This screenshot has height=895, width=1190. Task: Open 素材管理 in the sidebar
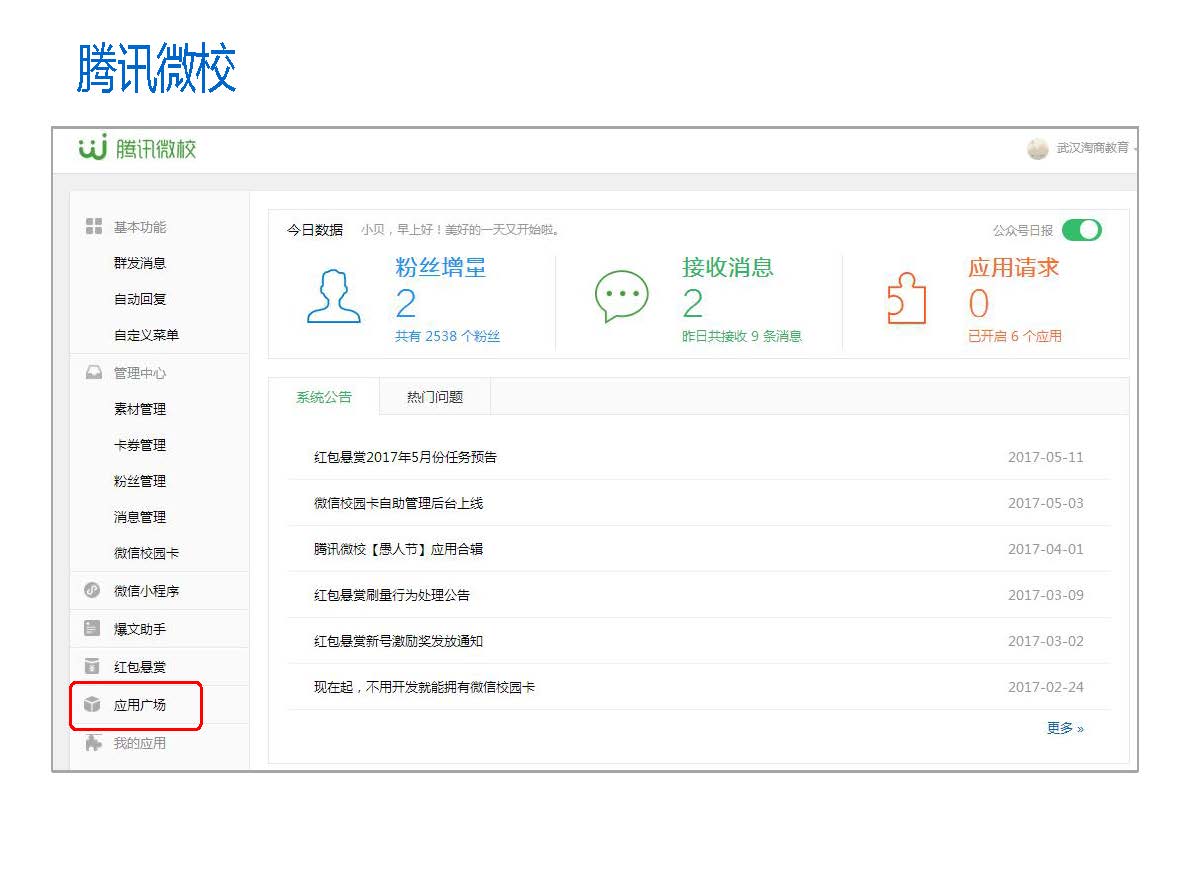click(x=140, y=409)
